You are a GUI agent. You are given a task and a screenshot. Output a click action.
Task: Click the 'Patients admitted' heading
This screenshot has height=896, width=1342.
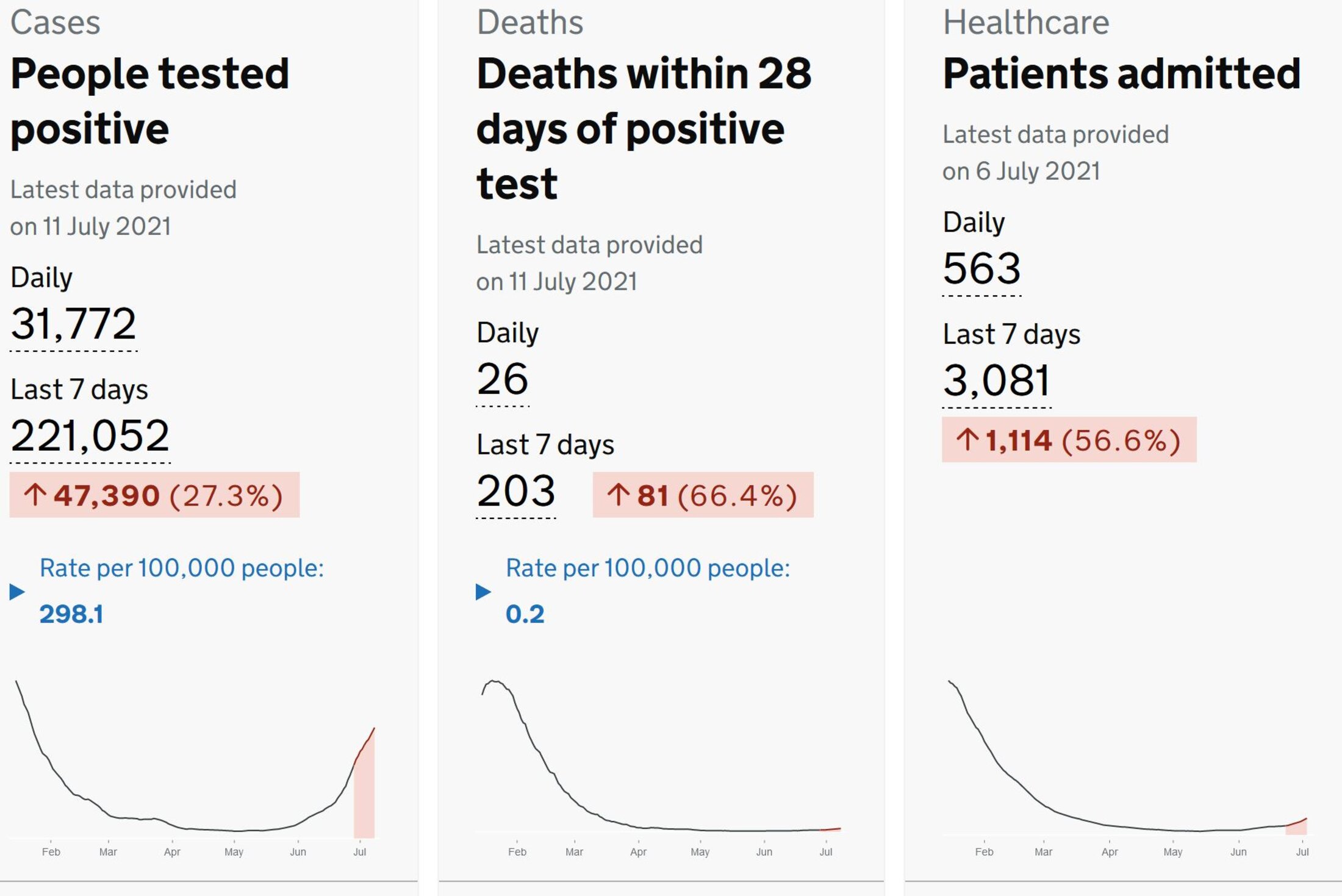click(1122, 73)
